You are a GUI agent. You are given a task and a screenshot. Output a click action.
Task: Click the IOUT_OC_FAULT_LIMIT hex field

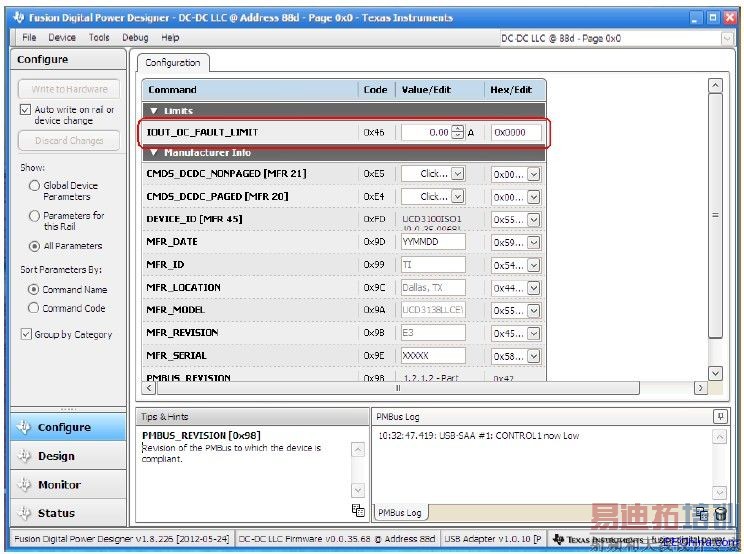516,132
